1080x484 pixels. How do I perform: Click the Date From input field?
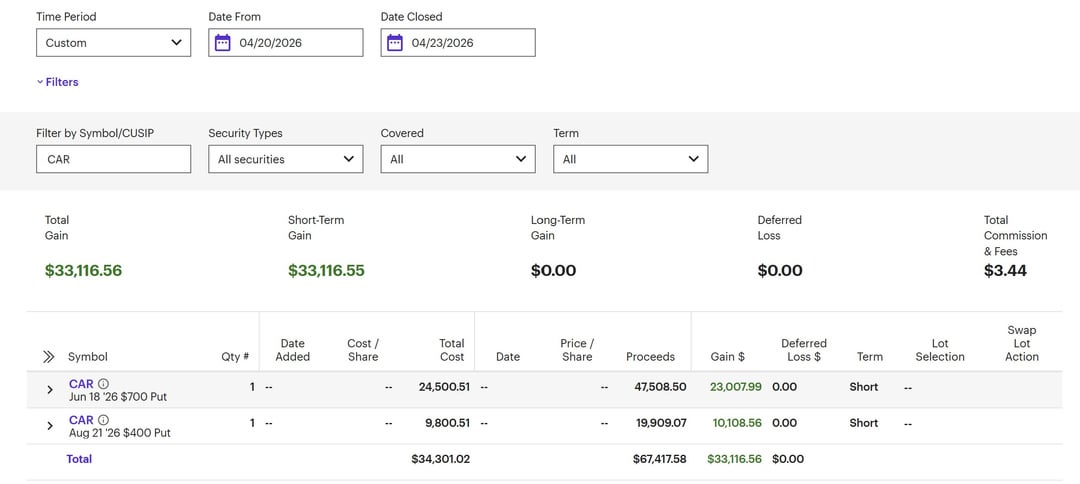[x=295, y=43]
